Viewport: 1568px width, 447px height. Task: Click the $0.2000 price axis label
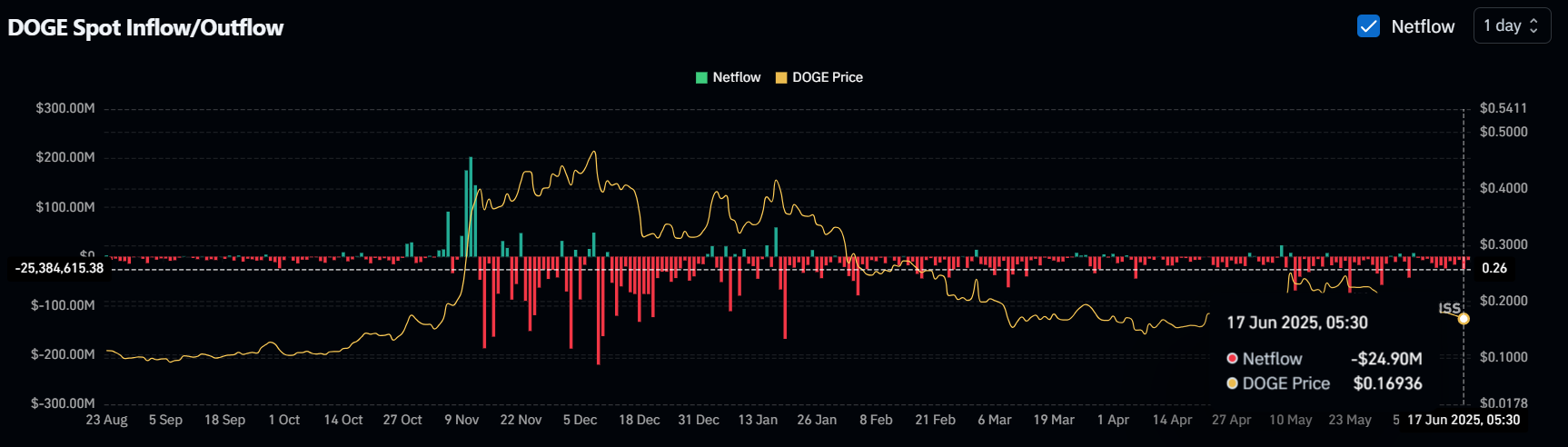[x=1503, y=301]
